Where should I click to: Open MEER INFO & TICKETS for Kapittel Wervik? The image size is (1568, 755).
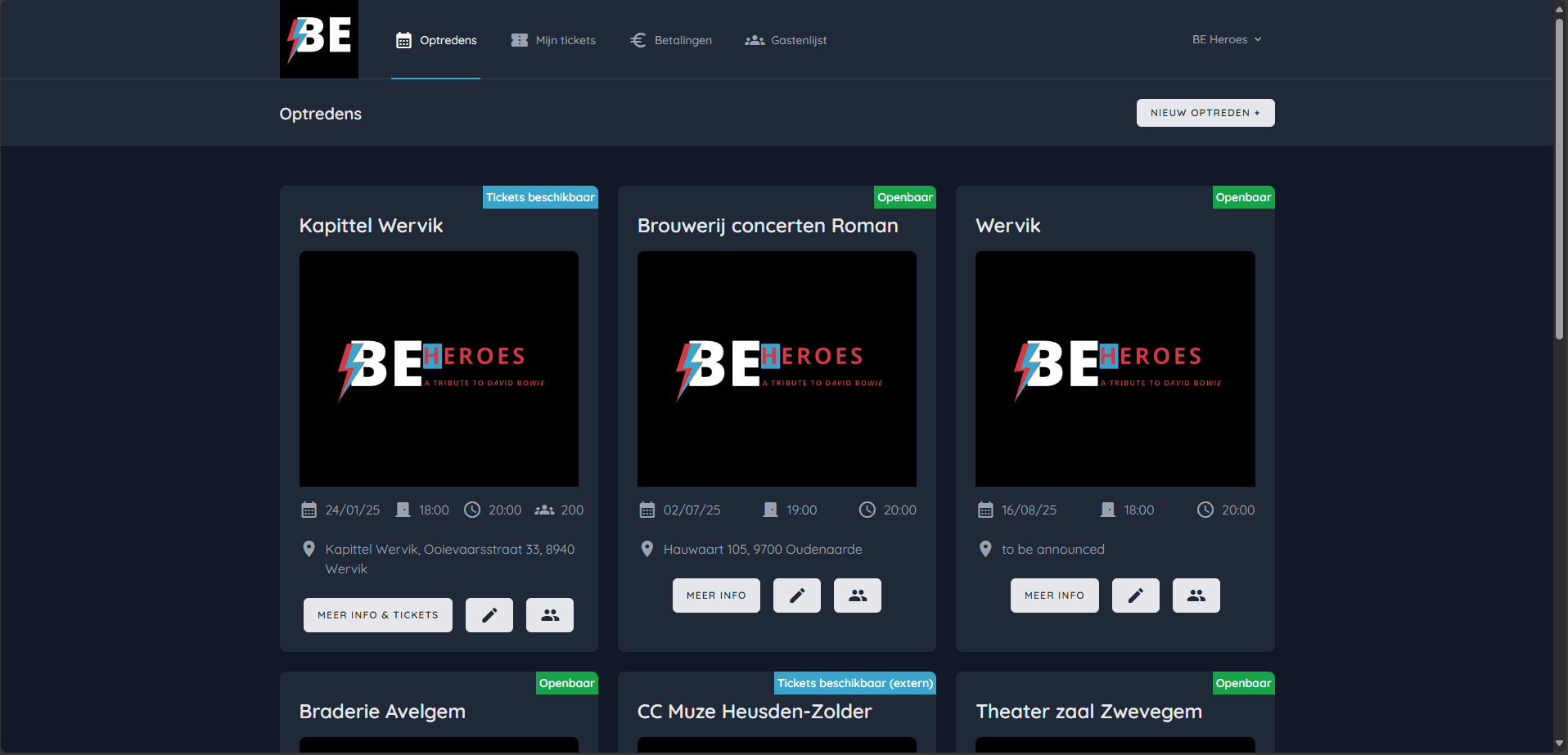point(377,614)
